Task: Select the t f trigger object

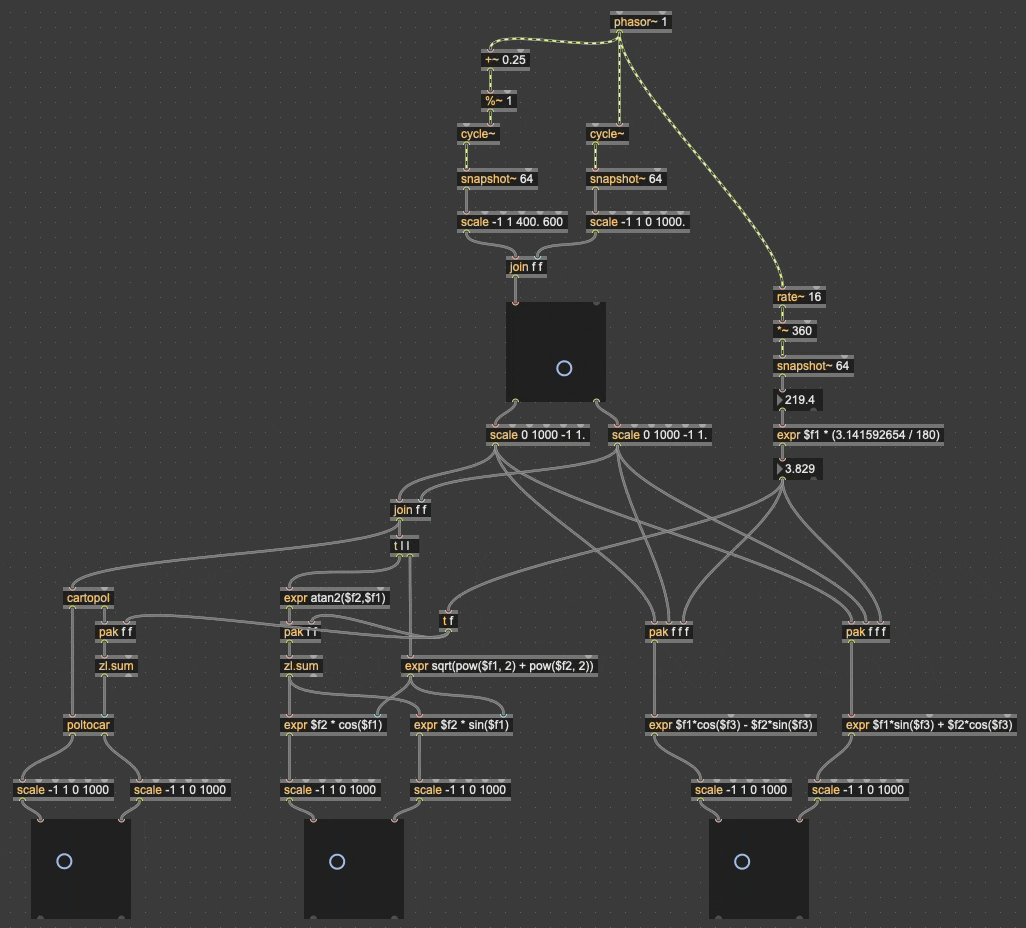Action: (449, 621)
